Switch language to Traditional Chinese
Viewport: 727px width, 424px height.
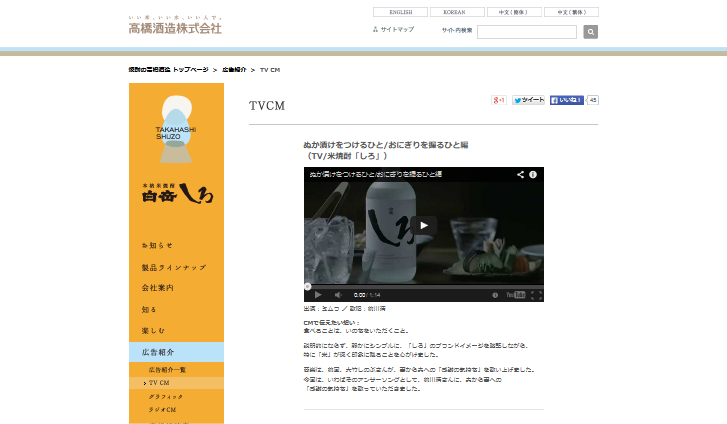click(x=571, y=12)
